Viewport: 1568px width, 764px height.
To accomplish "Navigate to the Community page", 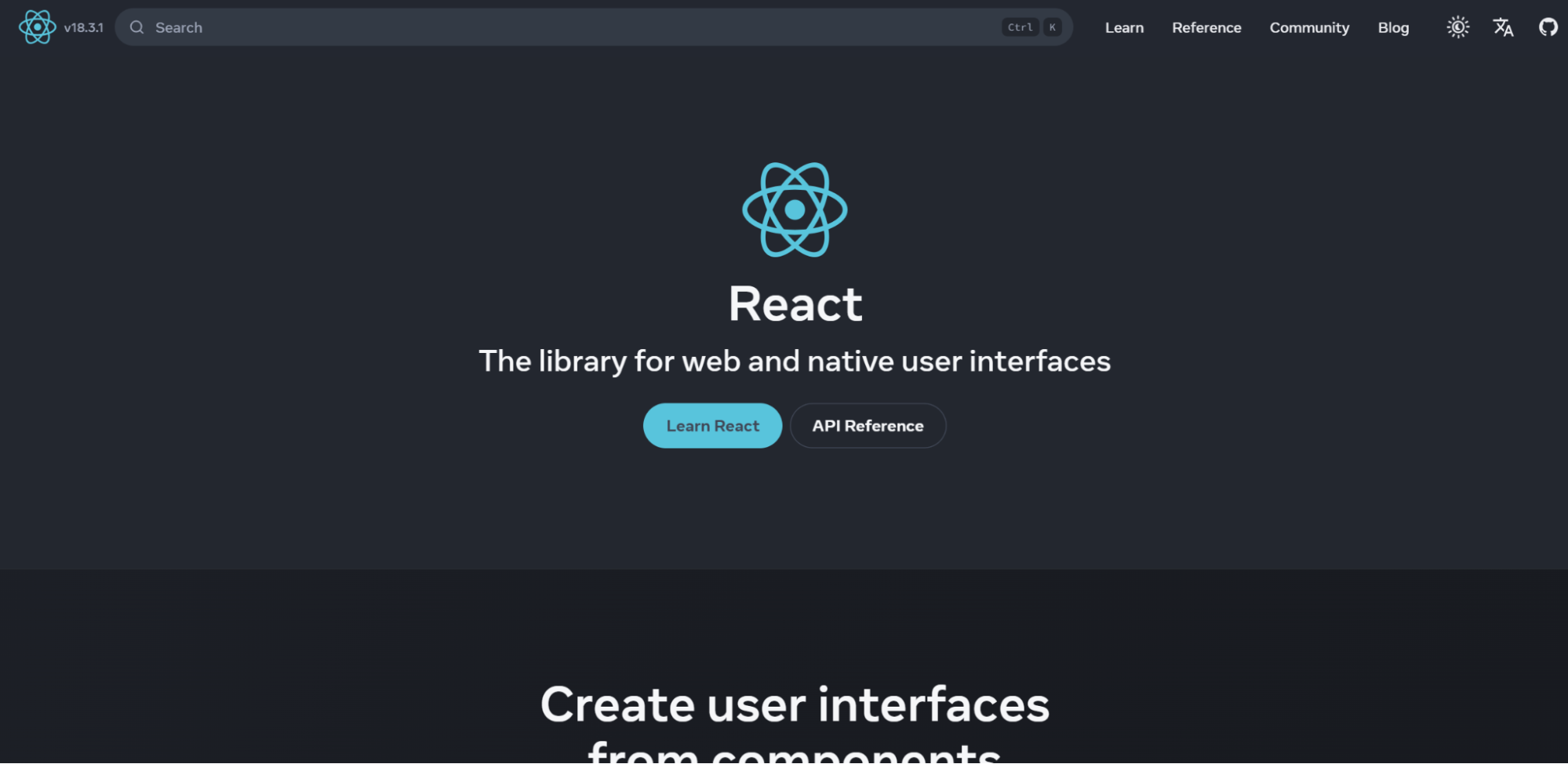I will click(1308, 27).
